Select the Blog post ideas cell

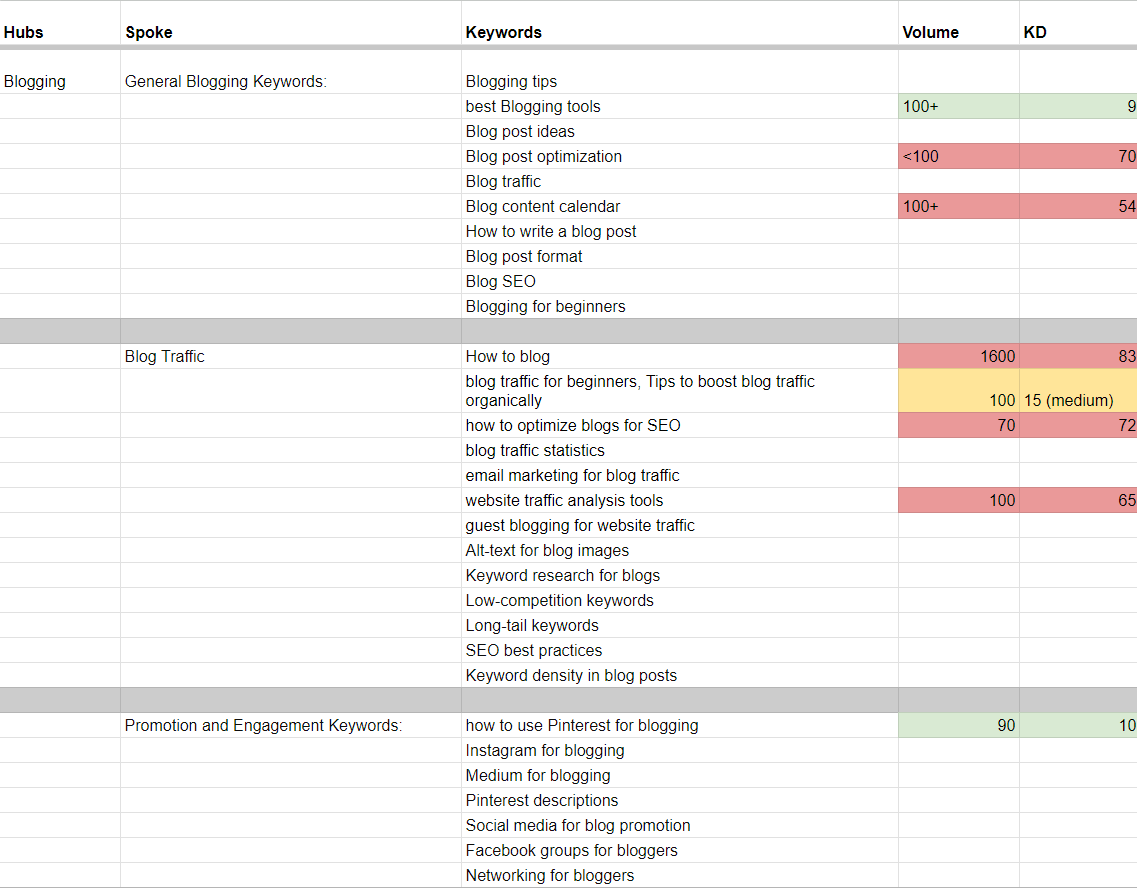[679, 131]
